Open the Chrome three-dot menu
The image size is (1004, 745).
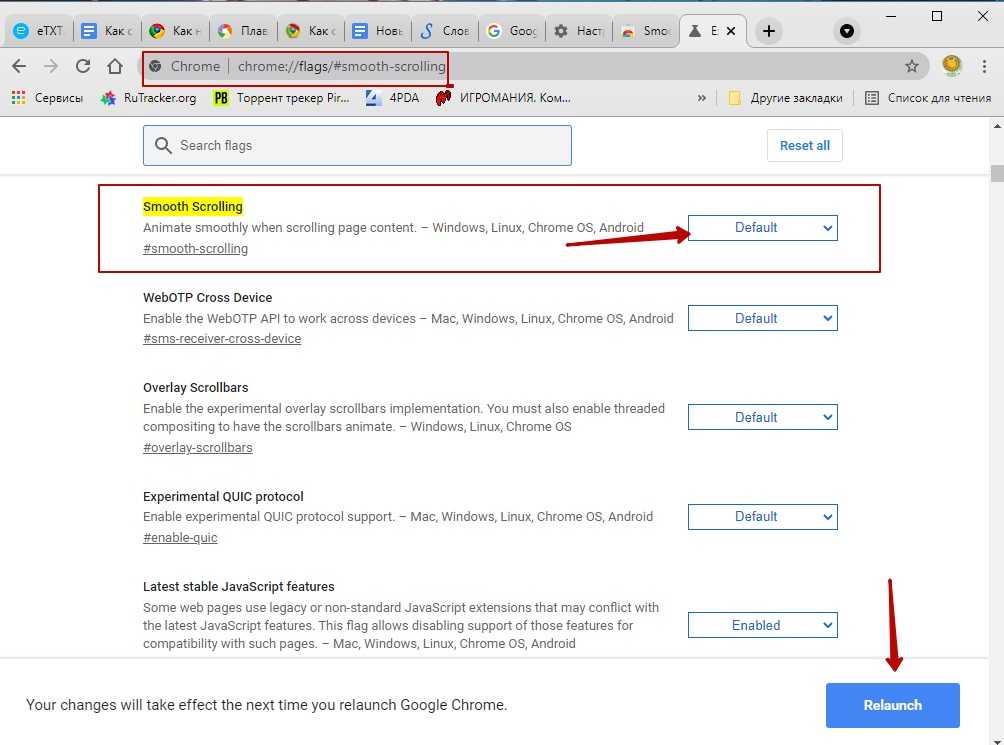(x=985, y=66)
